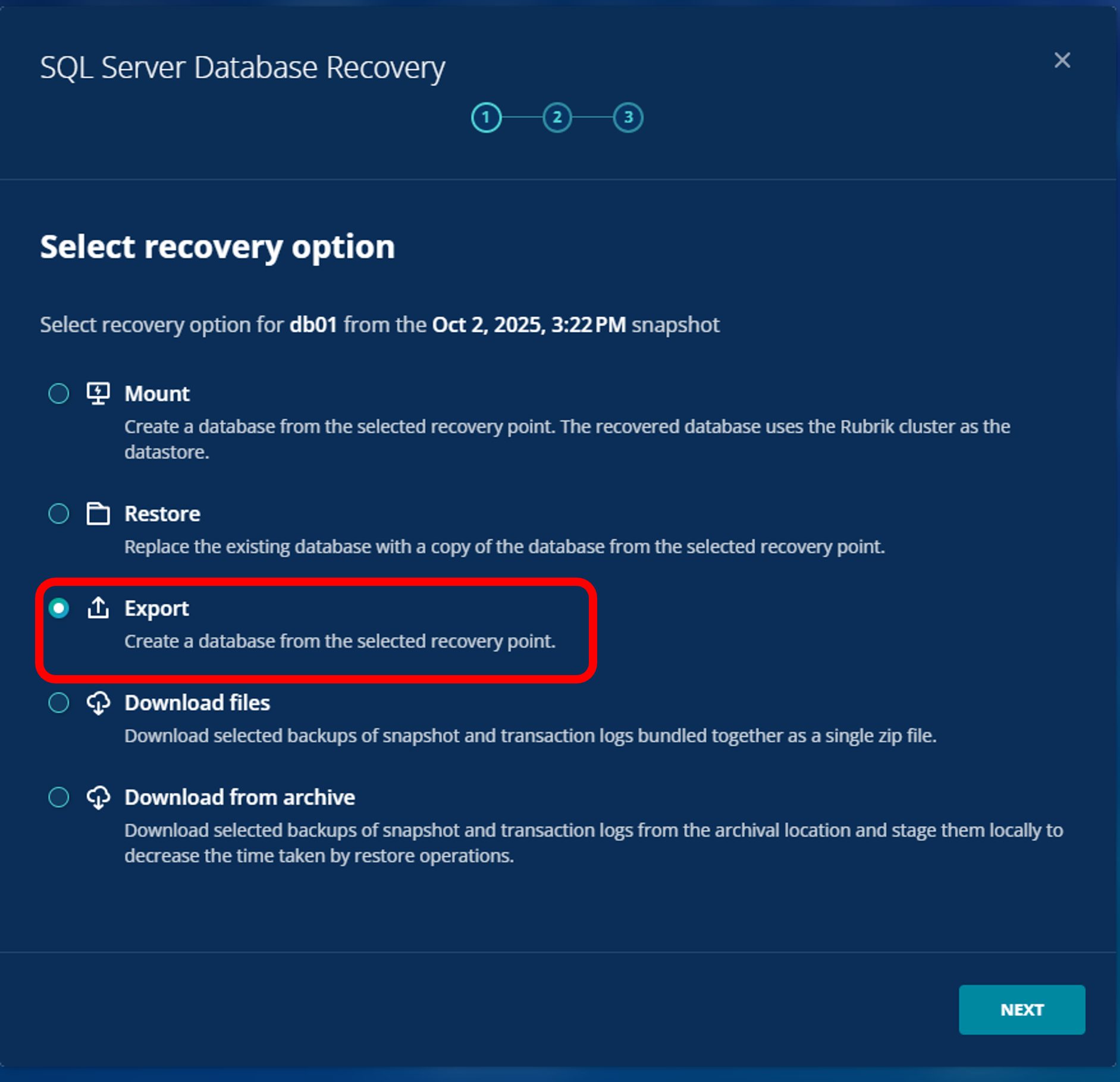1120x1082 pixels.
Task: Click the Mount option label
Action: click(157, 393)
